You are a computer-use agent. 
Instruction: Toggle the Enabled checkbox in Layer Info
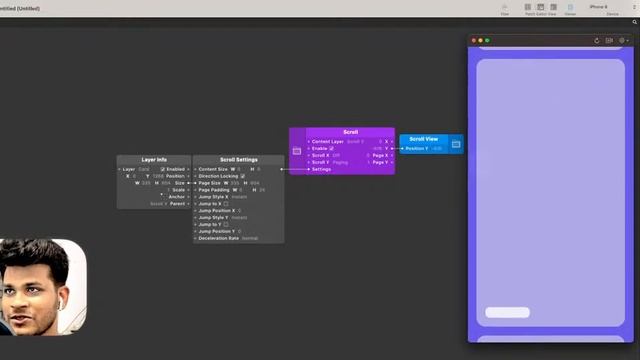(163, 169)
